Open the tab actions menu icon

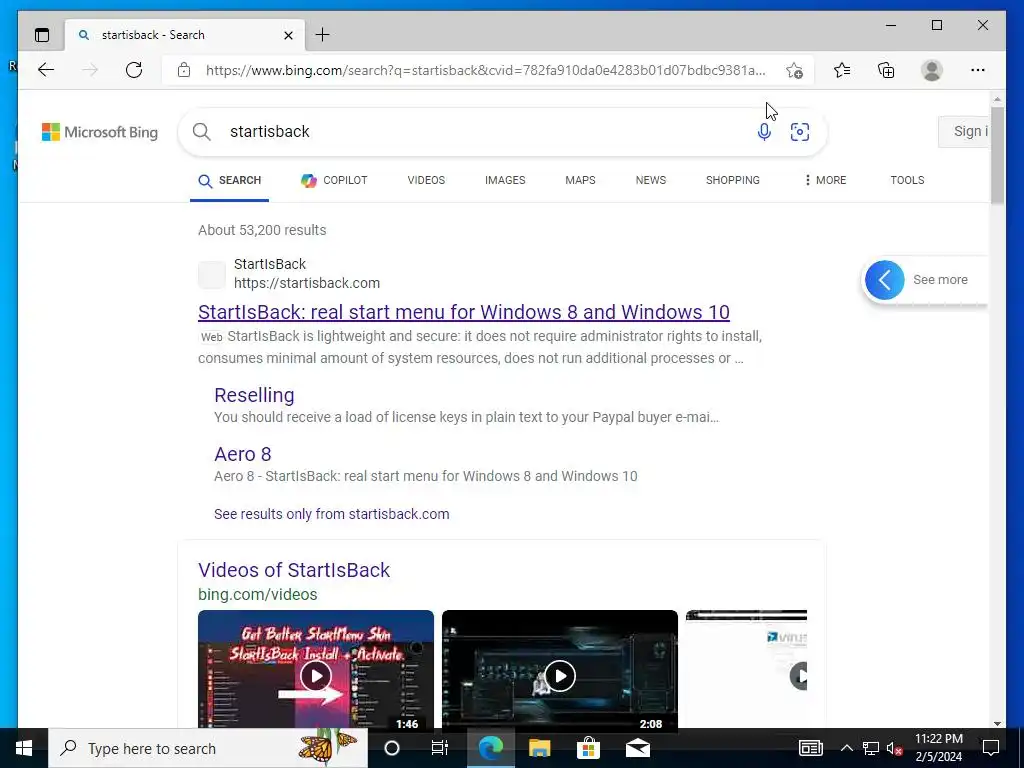tap(42, 35)
